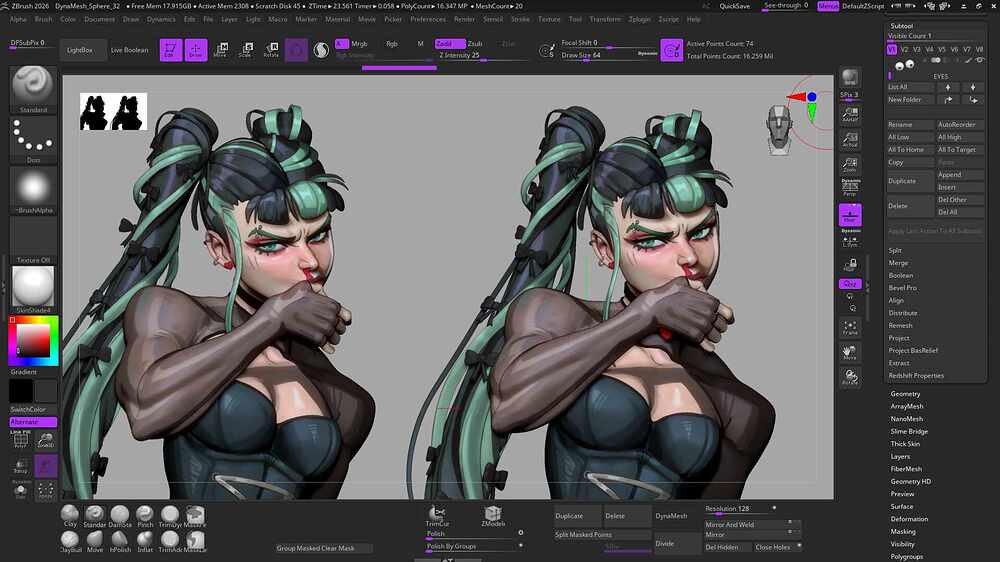Image resolution: width=1000 pixels, height=562 pixels.
Task: Click the QuickSave button
Action: click(735, 6)
